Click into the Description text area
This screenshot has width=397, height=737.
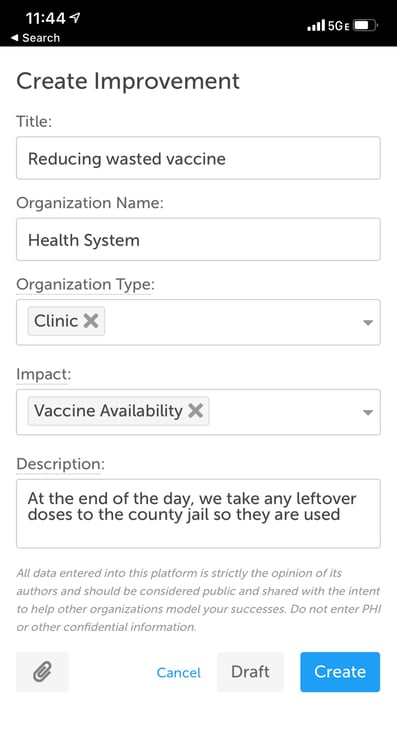(x=198, y=514)
